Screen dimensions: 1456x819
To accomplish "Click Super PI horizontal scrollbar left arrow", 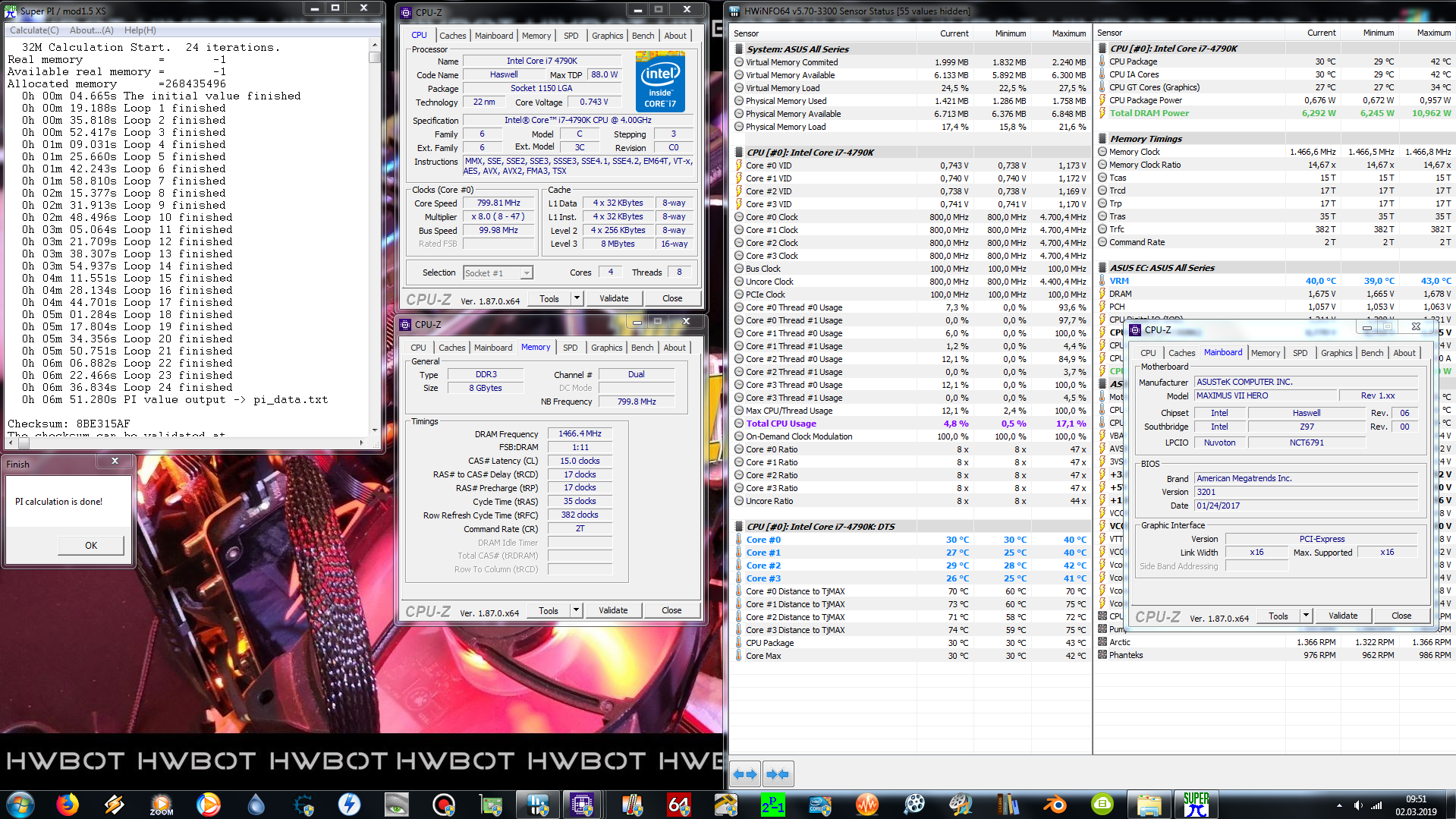I will pos(12,443).
